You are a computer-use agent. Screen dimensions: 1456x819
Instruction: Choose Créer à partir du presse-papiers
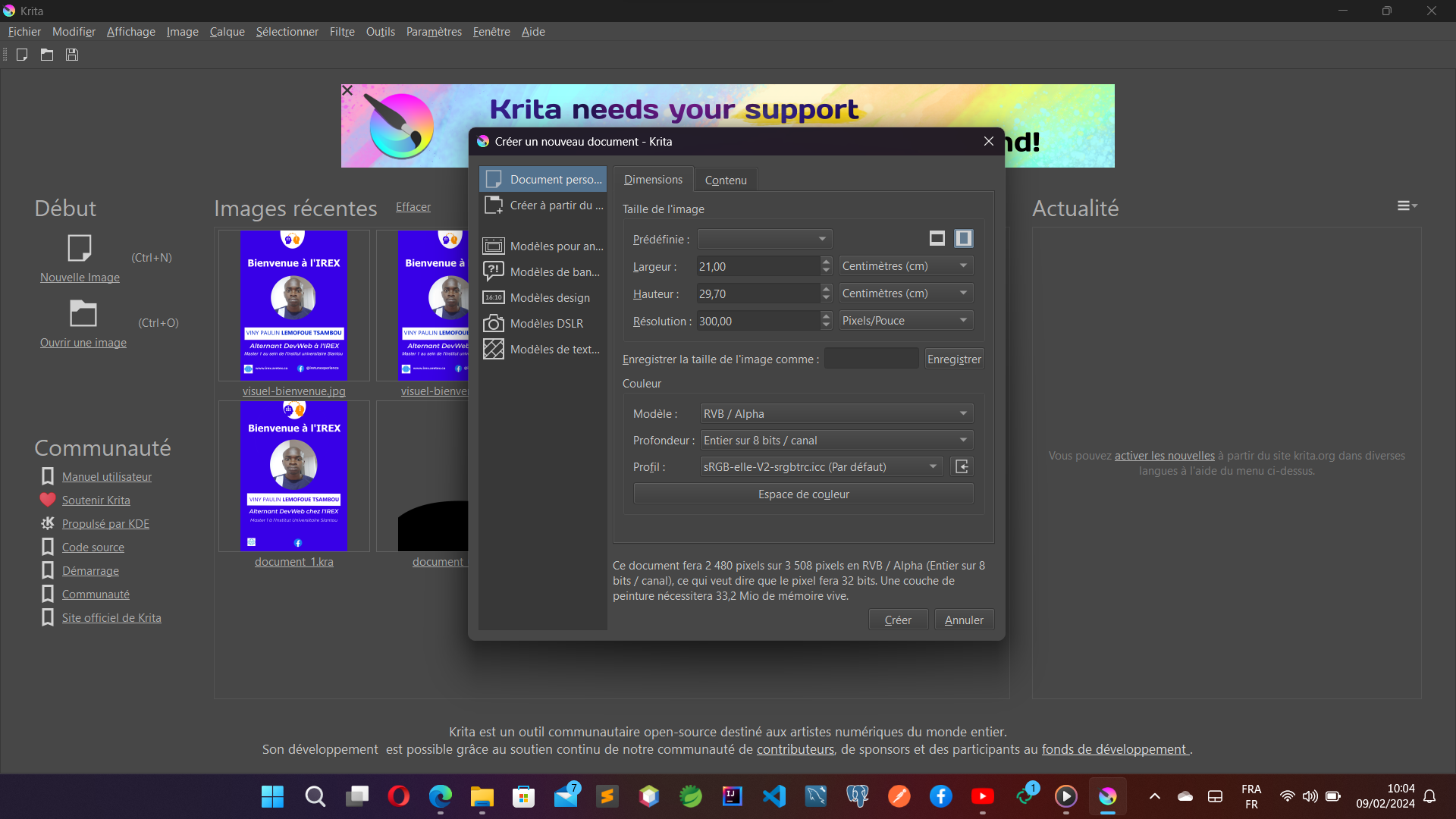543,205
